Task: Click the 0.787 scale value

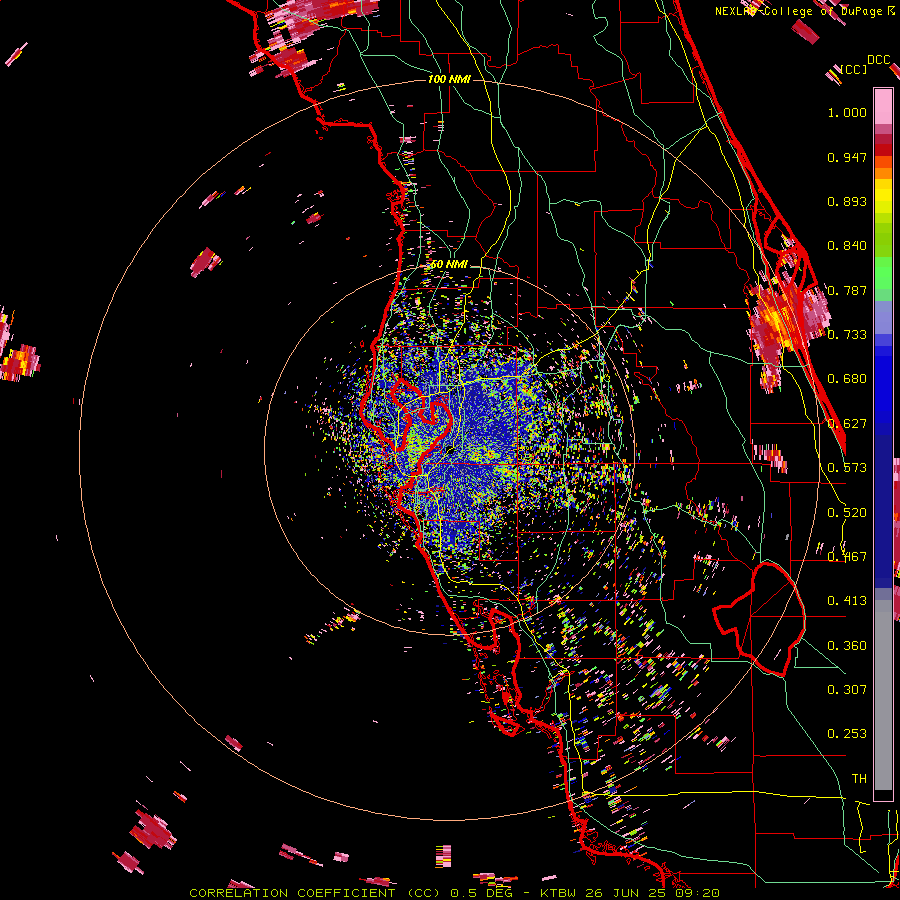Action: [847, 290]
